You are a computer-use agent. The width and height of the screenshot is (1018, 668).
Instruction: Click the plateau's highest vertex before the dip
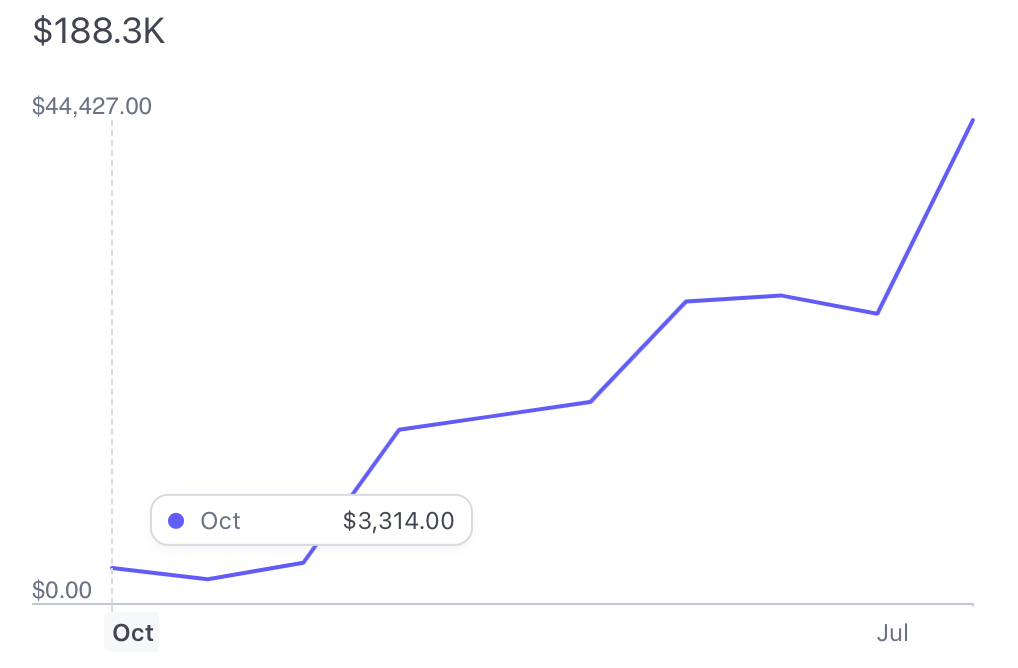(x=781, y=295)
